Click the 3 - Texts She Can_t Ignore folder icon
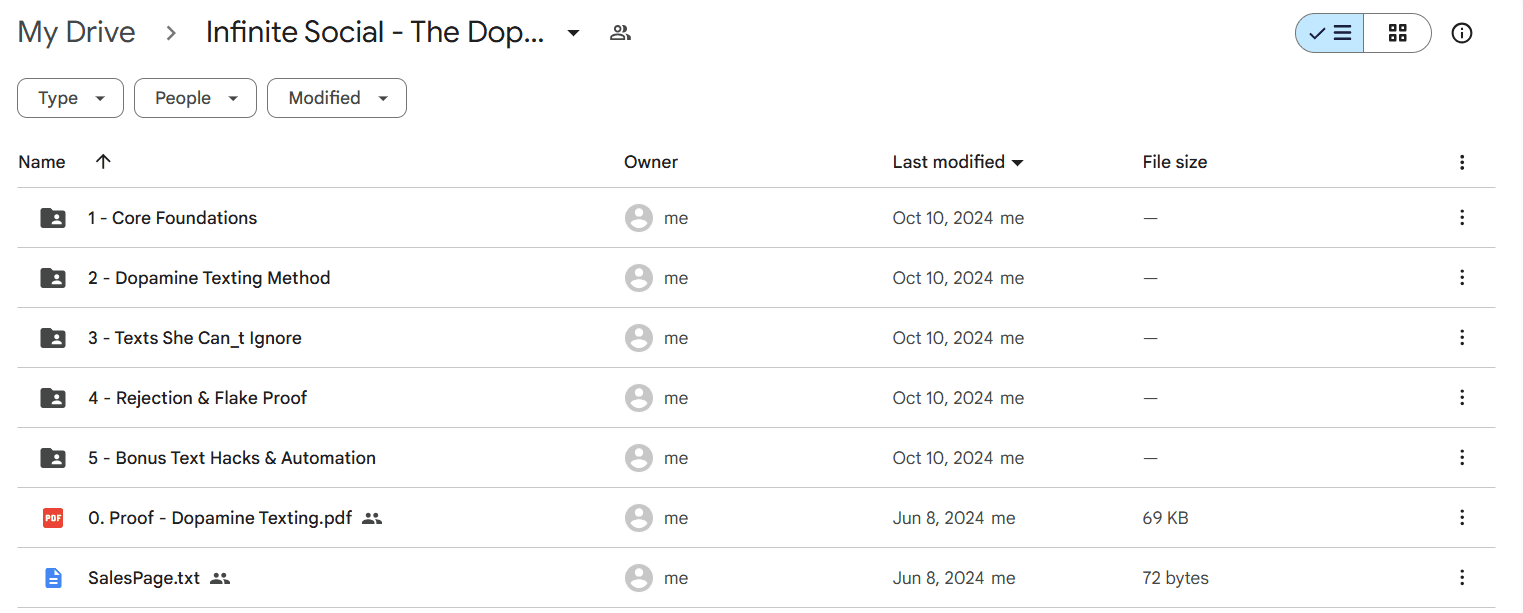The image size is (1523, 613). pyautogui.click(x=53, y=338)
